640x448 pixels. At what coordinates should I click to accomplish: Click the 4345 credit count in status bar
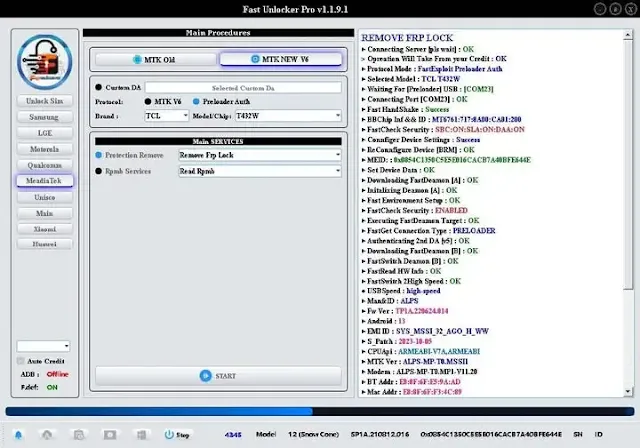pos(233,435)
